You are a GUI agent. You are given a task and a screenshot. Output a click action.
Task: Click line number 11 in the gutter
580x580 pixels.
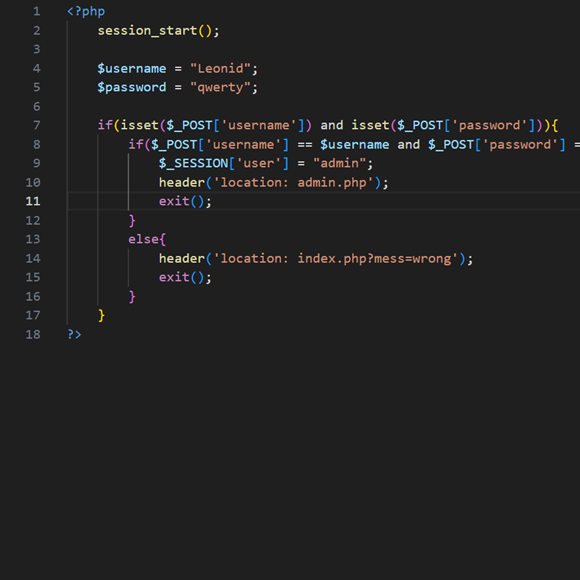(33, 201)
